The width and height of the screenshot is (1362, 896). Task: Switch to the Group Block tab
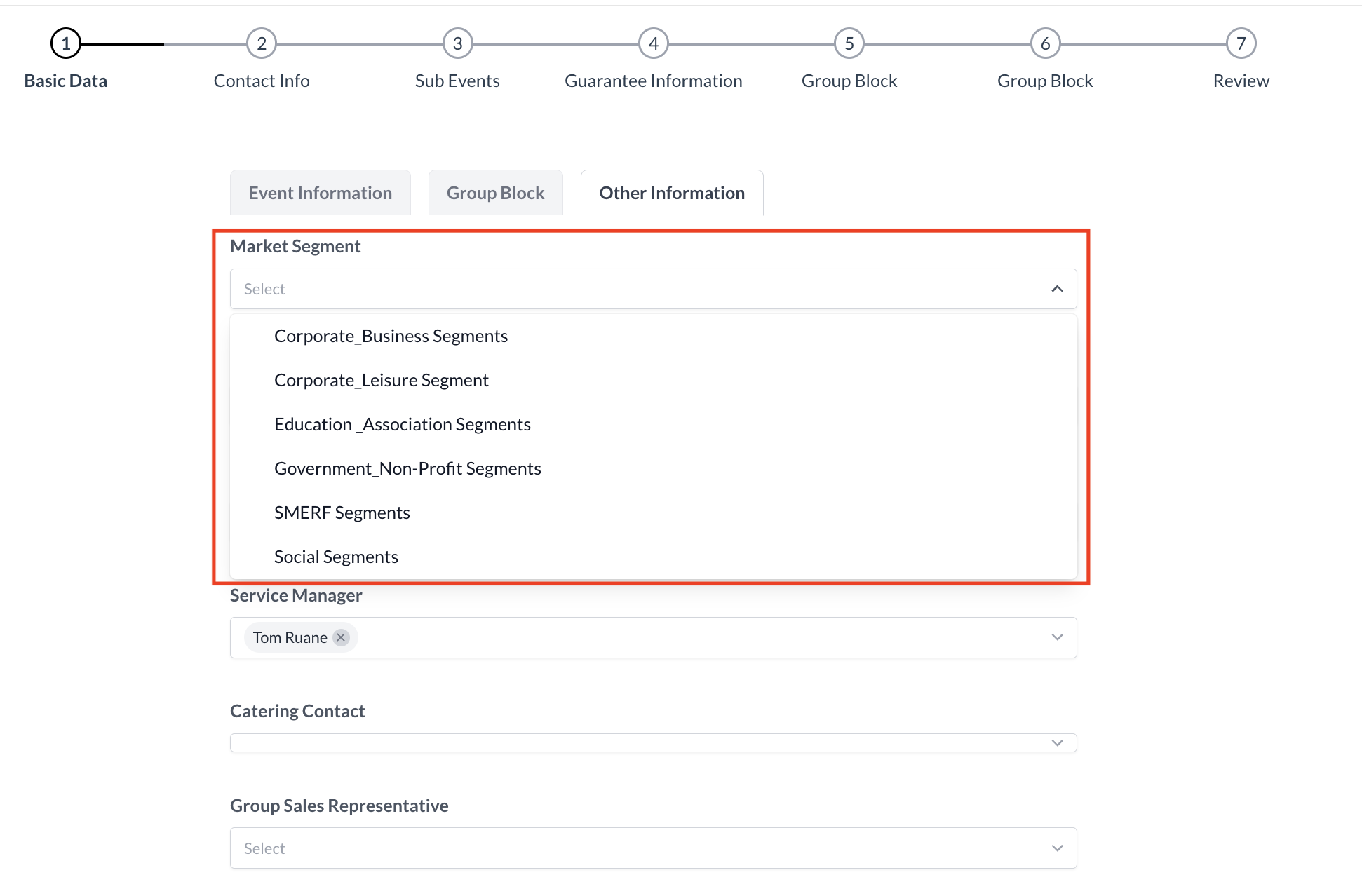tap(495, 192)
